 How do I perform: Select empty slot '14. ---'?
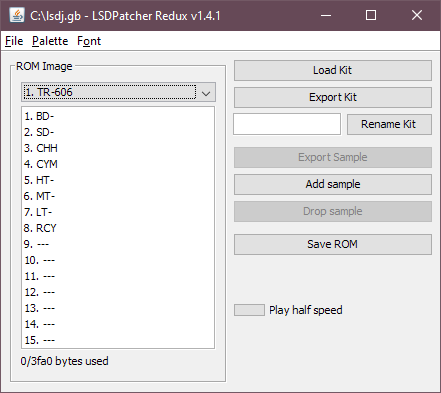[x=118, y=324]
